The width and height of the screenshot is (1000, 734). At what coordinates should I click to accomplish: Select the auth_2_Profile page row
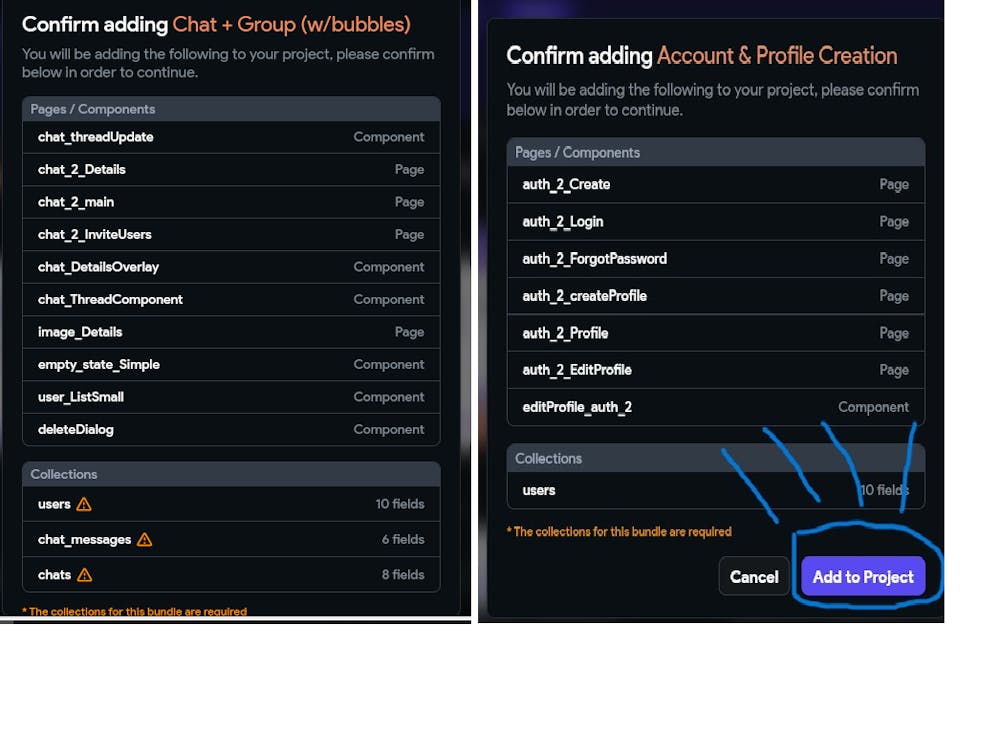point(716,333)
